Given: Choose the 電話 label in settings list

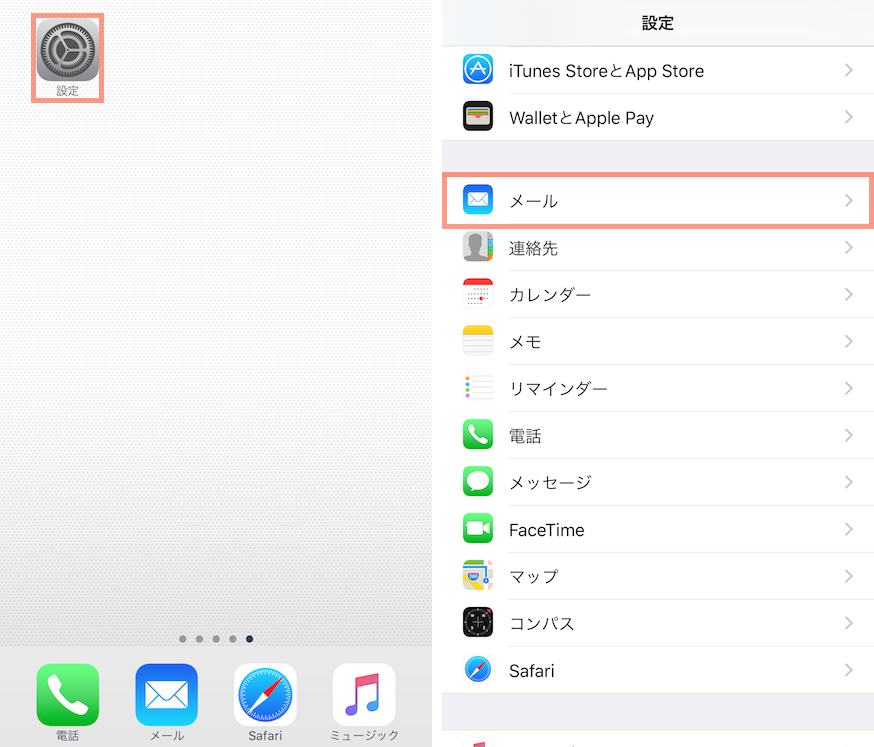Looking at the screenshot, I should (525, 436).
